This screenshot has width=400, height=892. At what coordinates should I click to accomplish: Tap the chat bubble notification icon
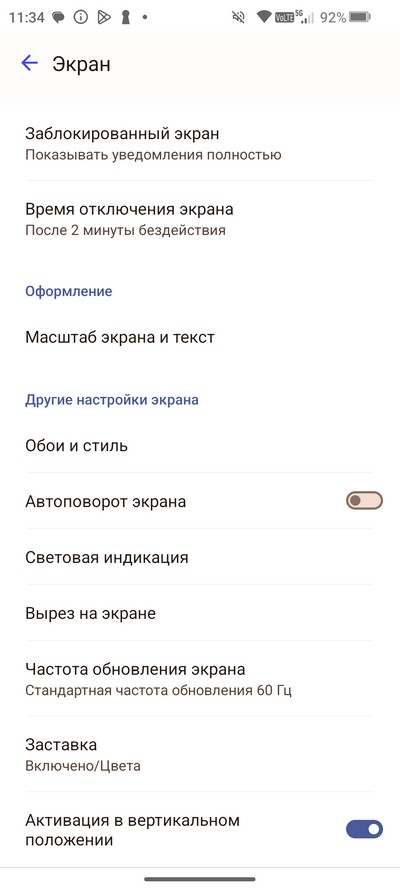coord(59,18)
